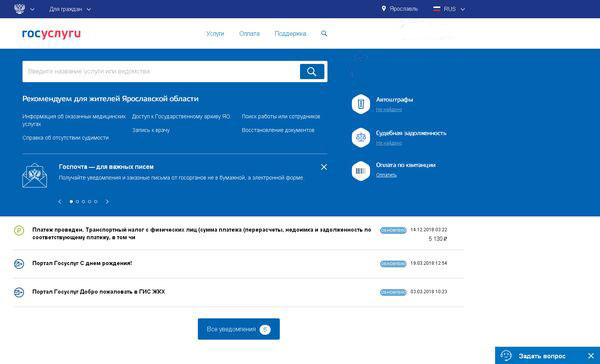
Task: Expand the chevron next to the coat of arms
Action: pyautogui.click(x=33, y=9)
